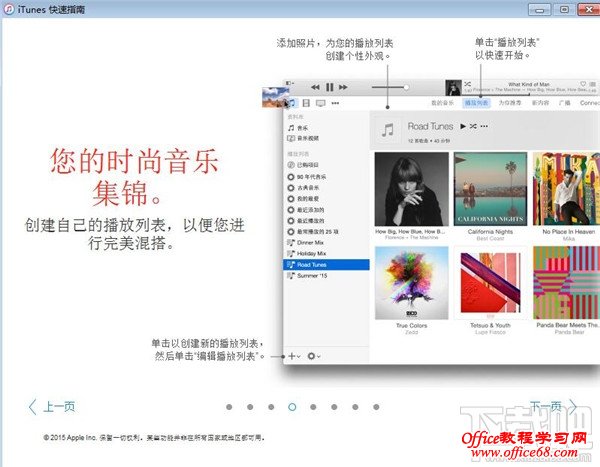Pause playback with the pause button

(329, 87)
